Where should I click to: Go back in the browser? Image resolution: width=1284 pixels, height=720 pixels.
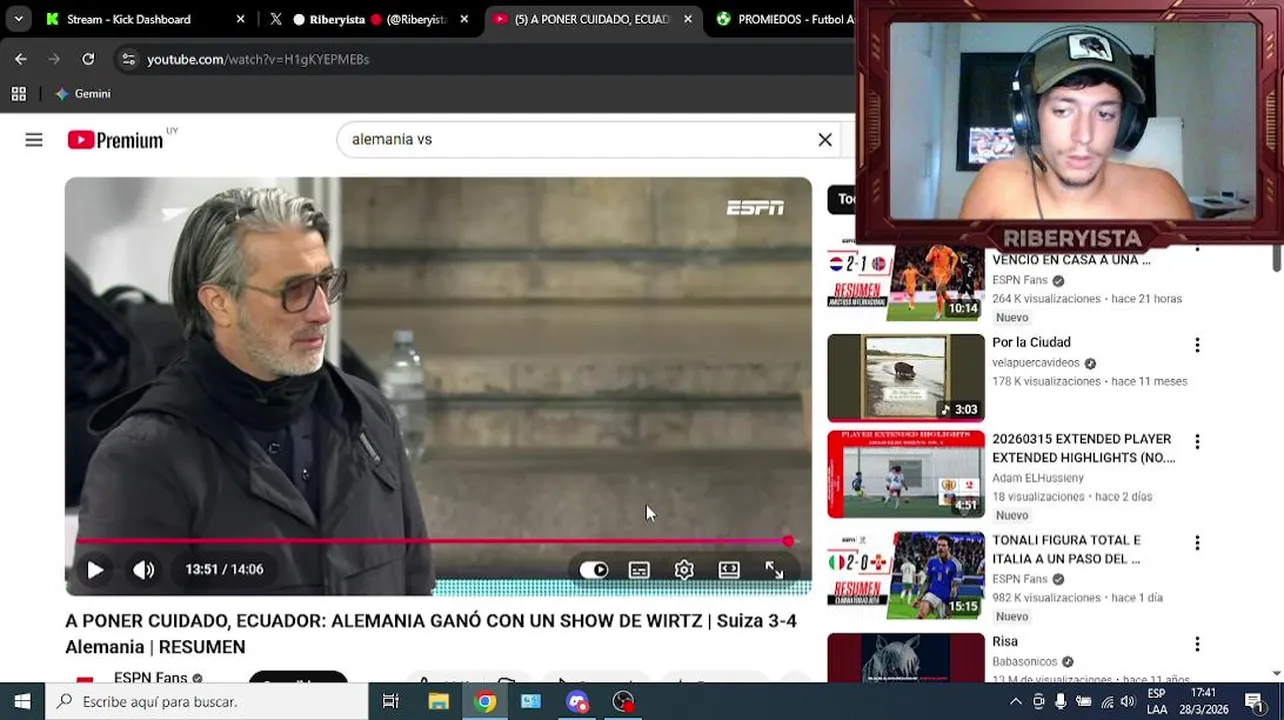coord(21,59)
